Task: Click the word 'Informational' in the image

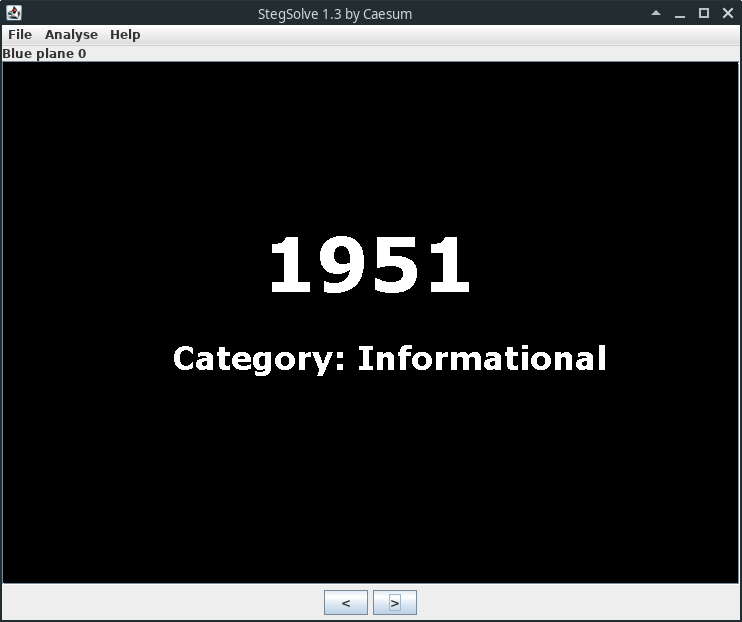Action: (482, 358)
